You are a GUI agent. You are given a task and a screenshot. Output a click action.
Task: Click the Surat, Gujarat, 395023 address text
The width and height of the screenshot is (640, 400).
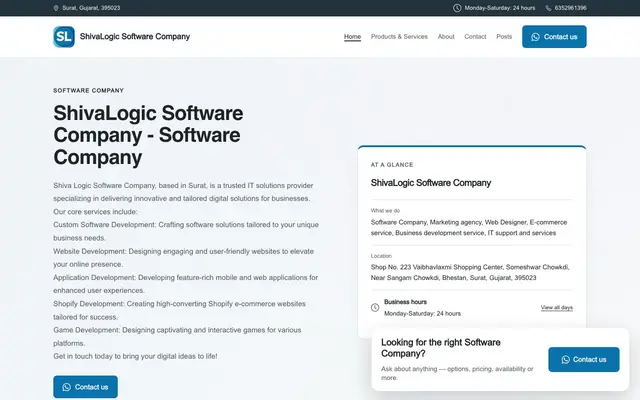point(91,8)
